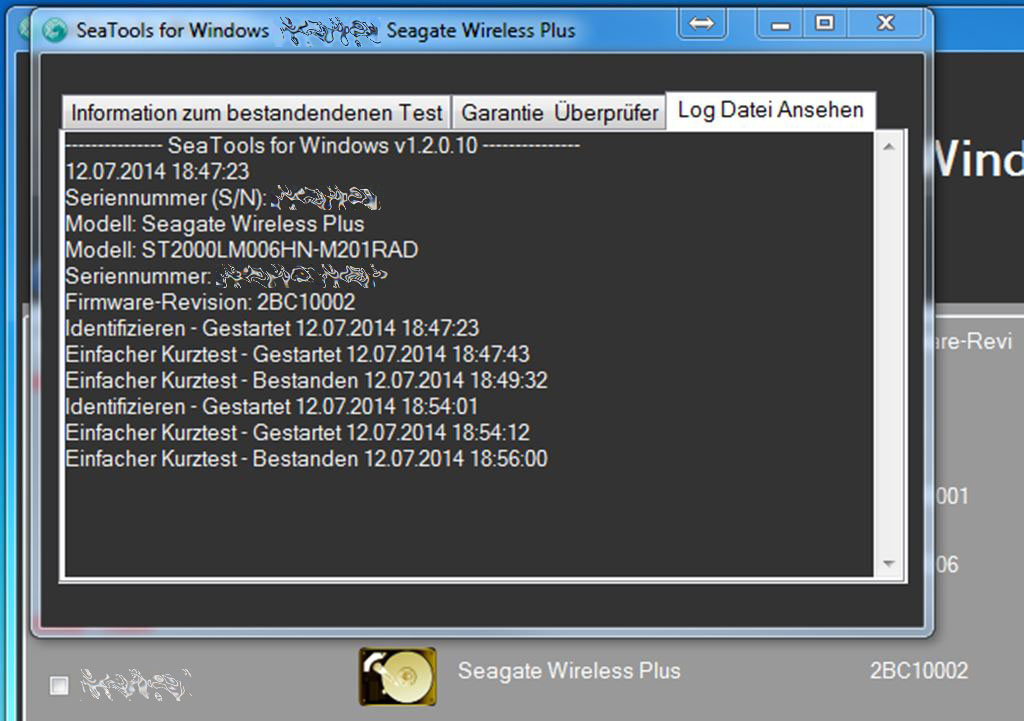Click the 2BC10002 firmware value in main window
This screenshot has width=1024, height=721.
pos(918,671)
